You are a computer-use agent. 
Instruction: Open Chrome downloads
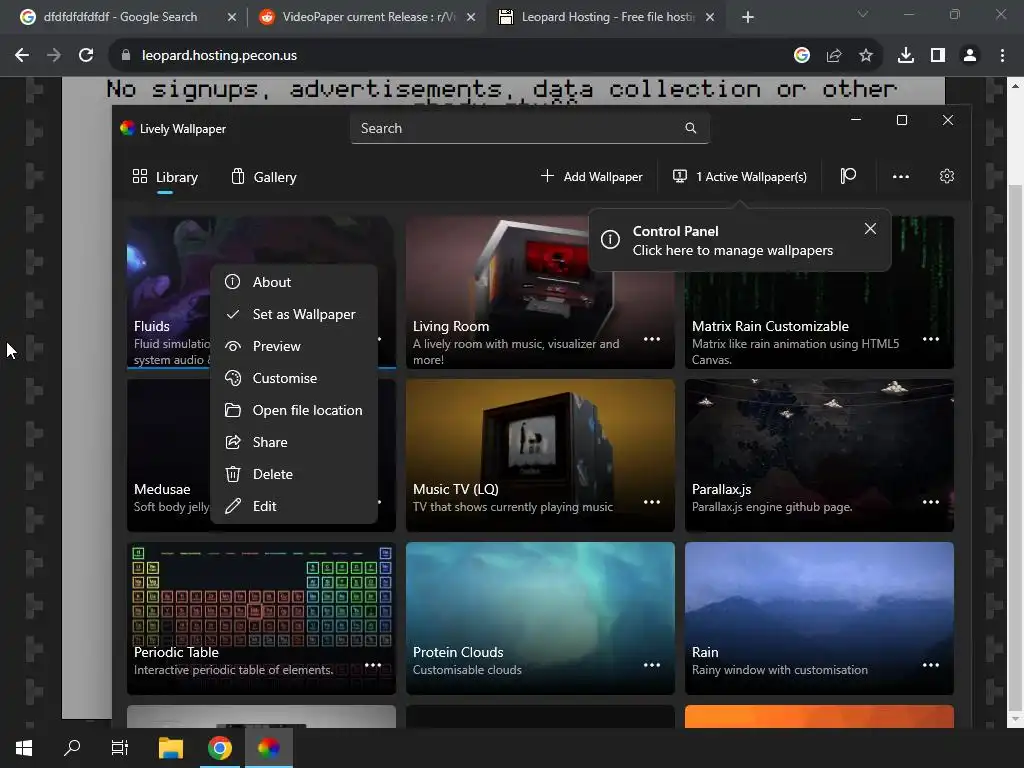click(x=905, y=56)
